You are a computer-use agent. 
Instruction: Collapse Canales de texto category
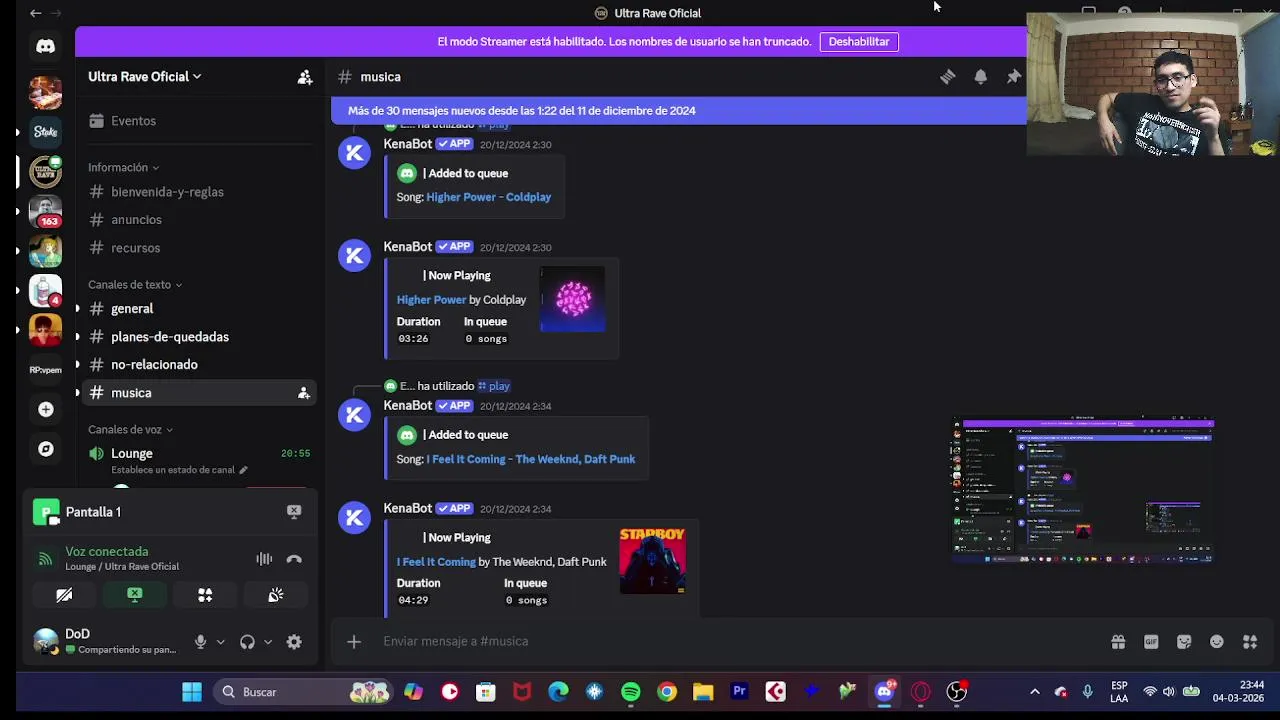pyautogui.click(x=135, y=285)
